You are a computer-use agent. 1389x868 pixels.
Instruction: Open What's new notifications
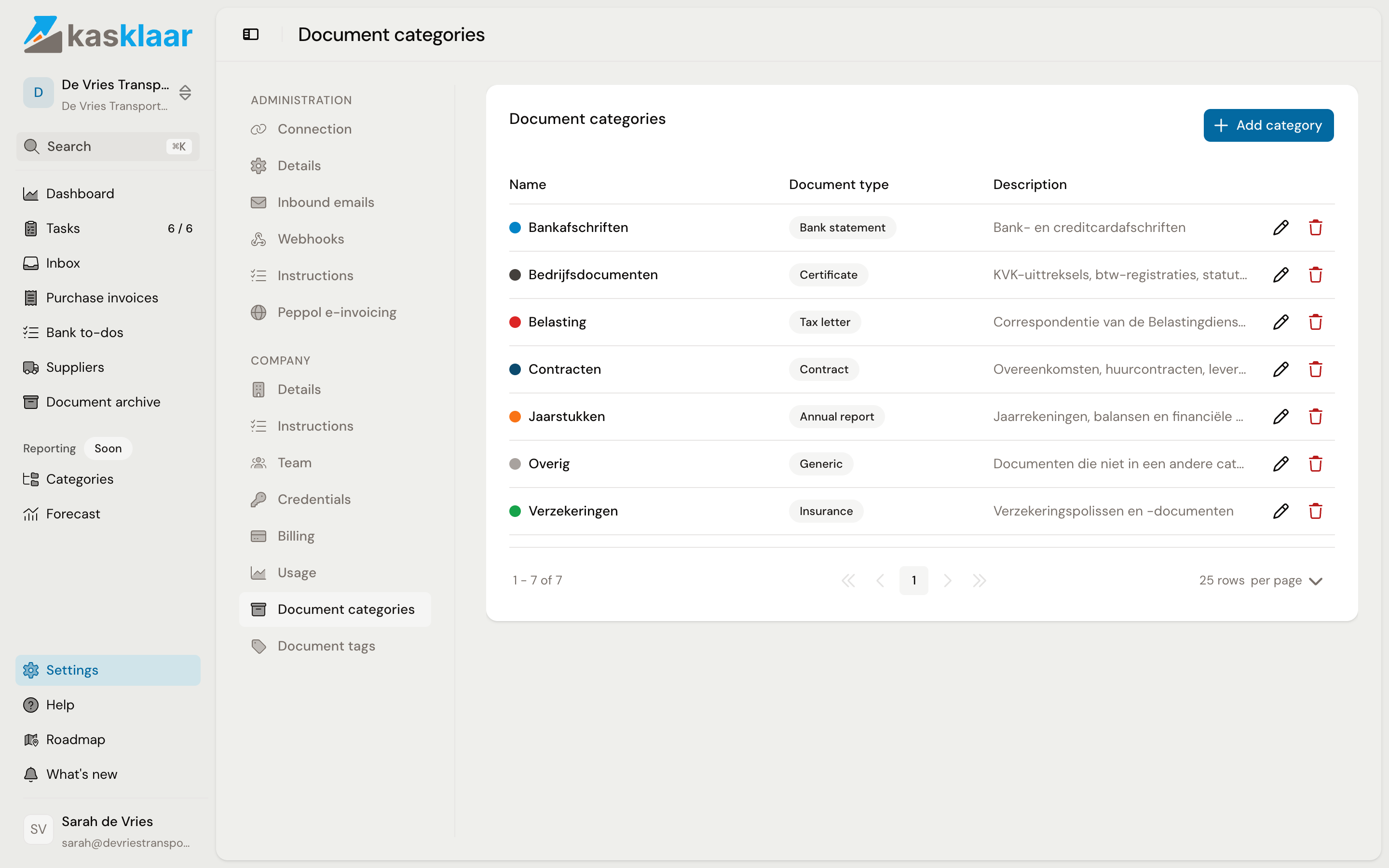(x=108, y=774)
